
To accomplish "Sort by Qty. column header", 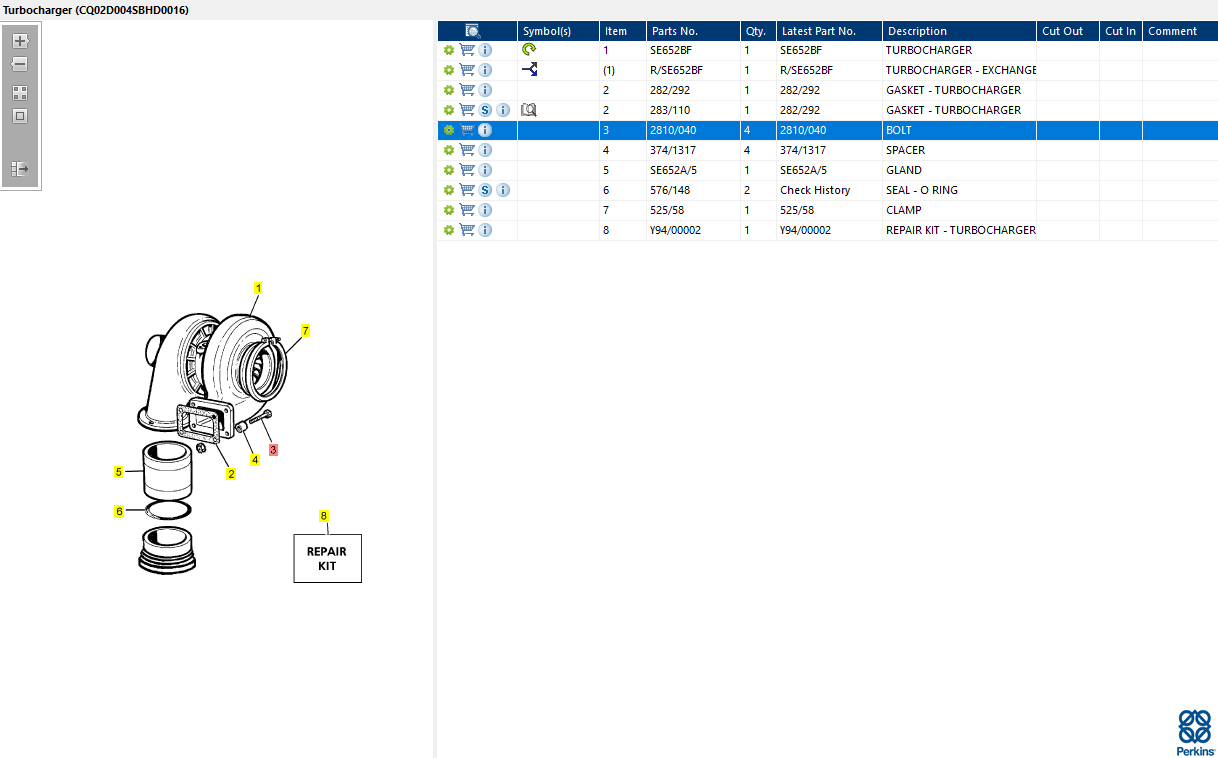I will tap(758, 31).
